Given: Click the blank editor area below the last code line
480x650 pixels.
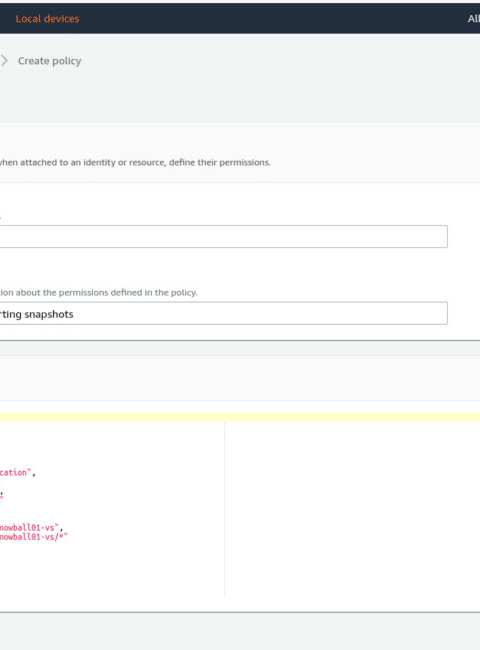Looking at the screenshot, I should click(x=112, y=570).
